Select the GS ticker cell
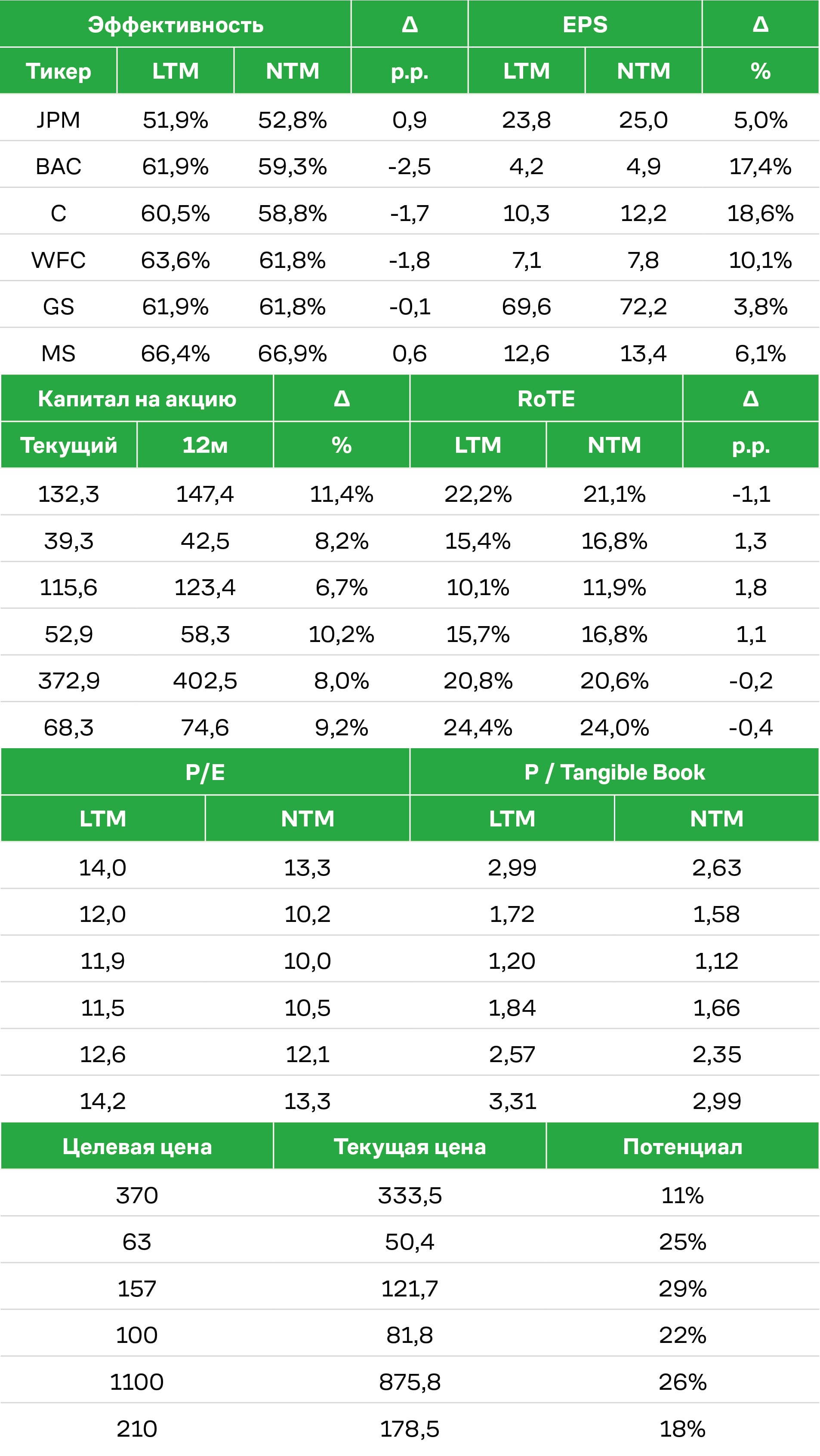 (x=58, y=306)
